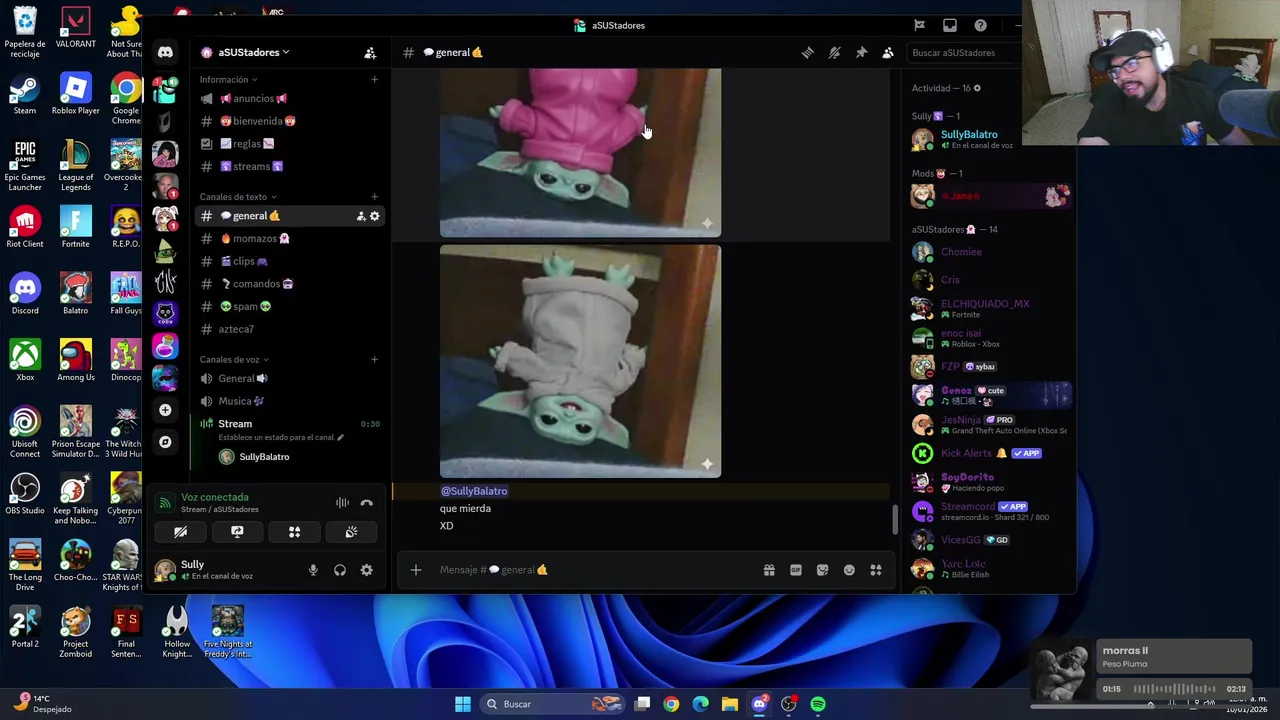Screen dimensions: 1280x720
Task: Invite people with server header invite icon
Action: 370,52
